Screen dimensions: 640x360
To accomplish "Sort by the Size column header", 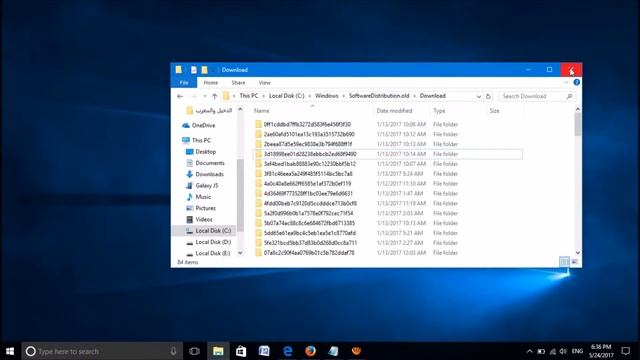I will click(x=494, y=111).
